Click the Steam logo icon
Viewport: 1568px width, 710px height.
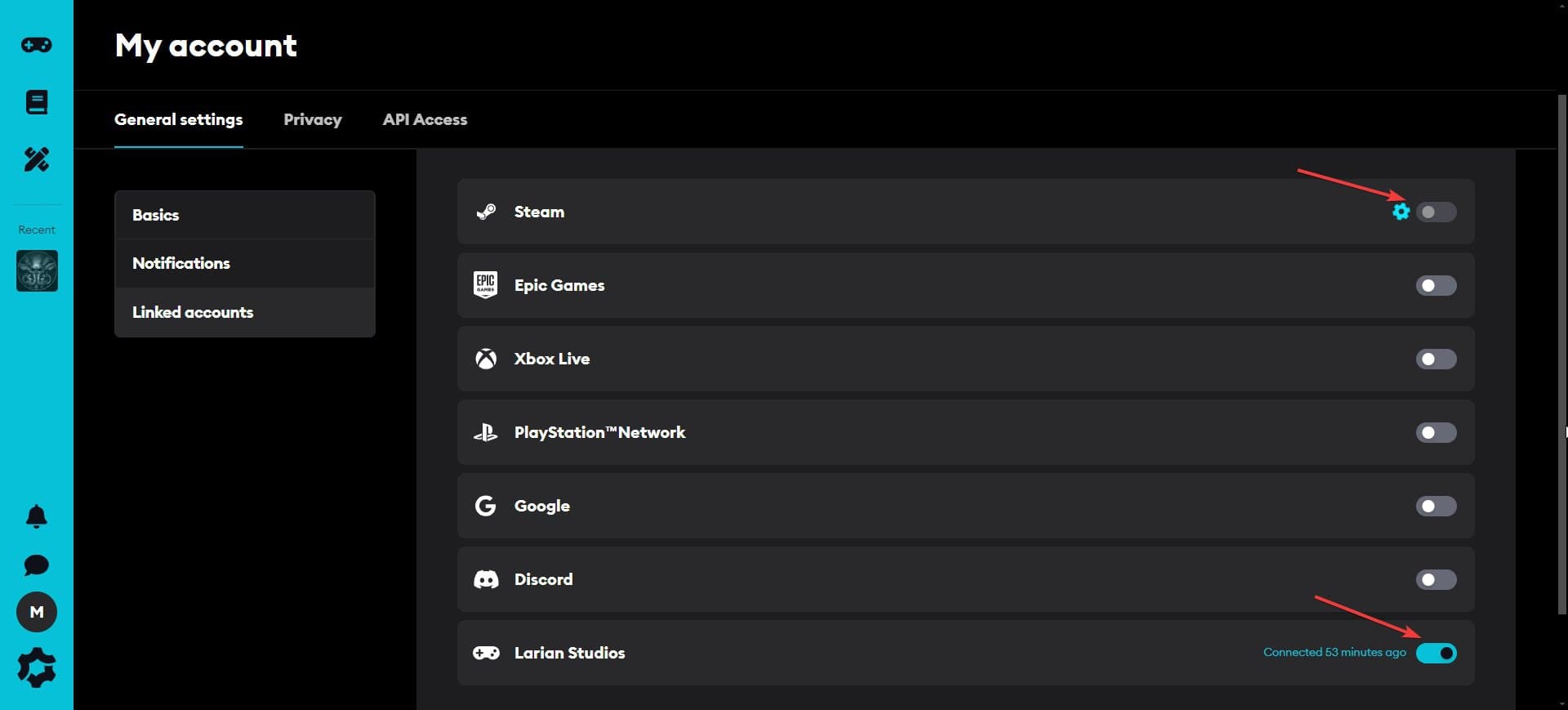[486, 212]
